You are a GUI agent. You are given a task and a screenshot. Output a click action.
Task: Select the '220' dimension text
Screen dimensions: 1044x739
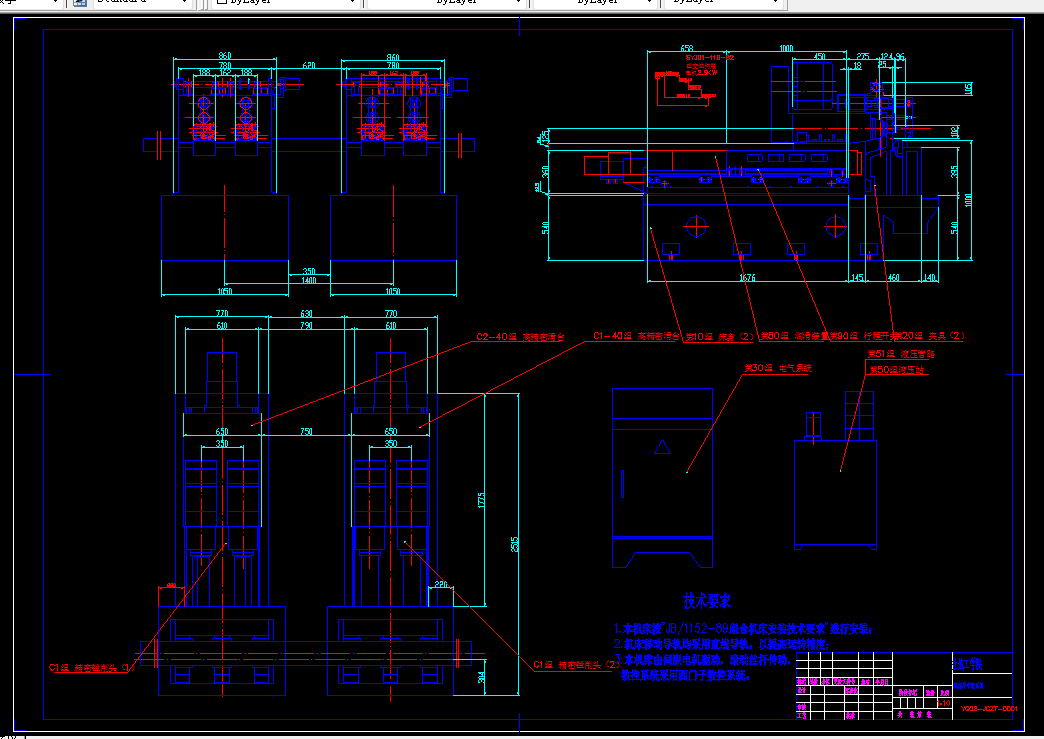point(441,584)
